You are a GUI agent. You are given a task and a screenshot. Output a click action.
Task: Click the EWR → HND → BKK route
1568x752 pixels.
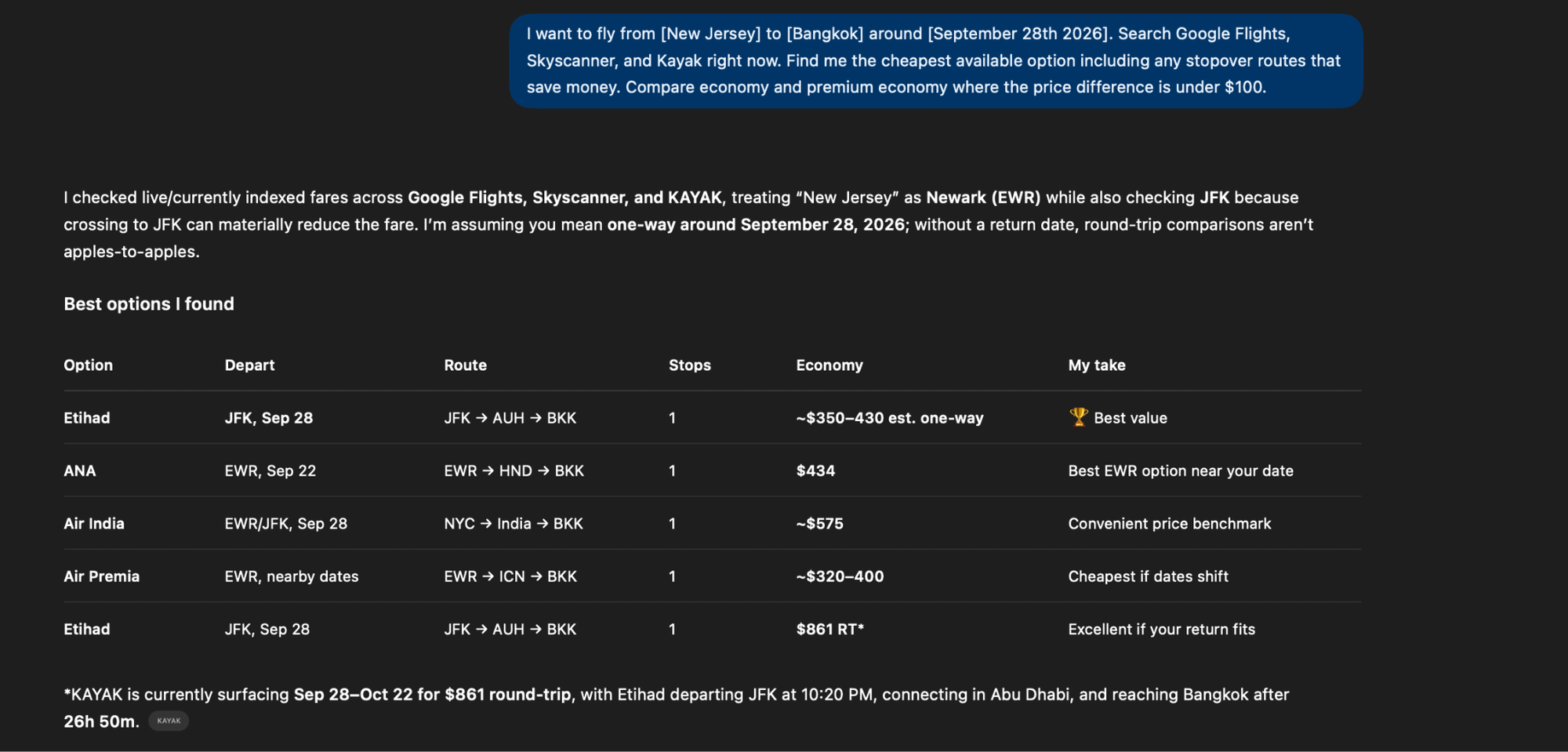(x=514, y=470)
